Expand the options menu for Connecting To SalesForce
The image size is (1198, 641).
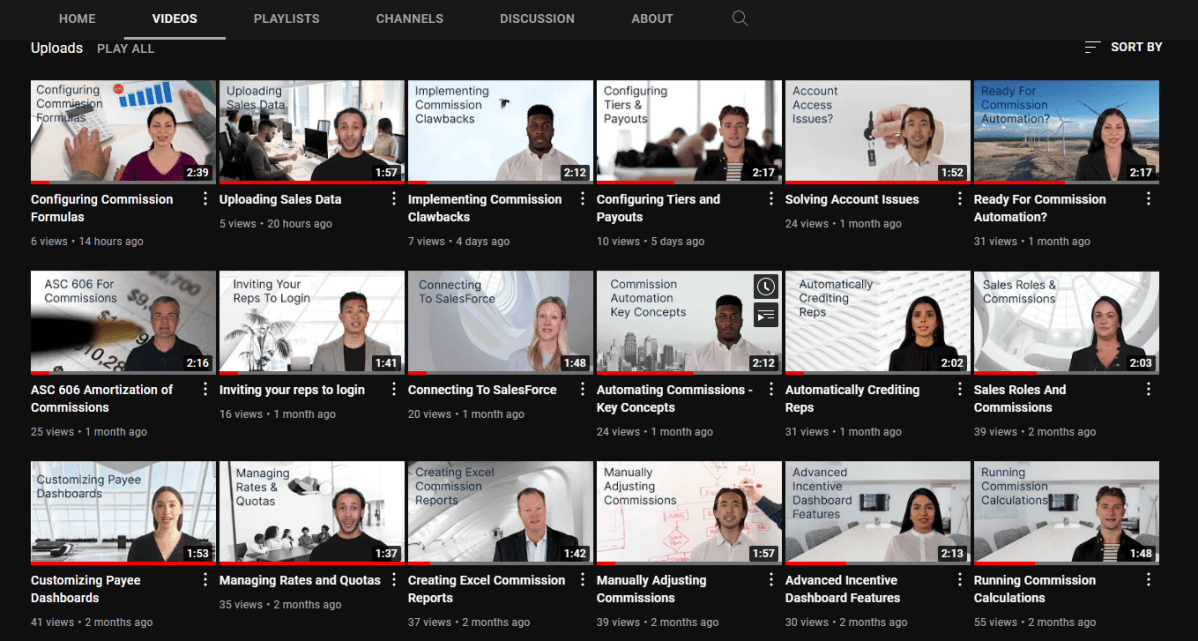click(582, 389)
